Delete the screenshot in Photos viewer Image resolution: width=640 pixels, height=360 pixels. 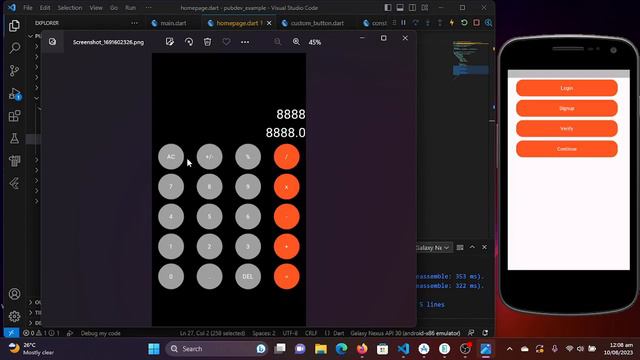coord(207,42)
